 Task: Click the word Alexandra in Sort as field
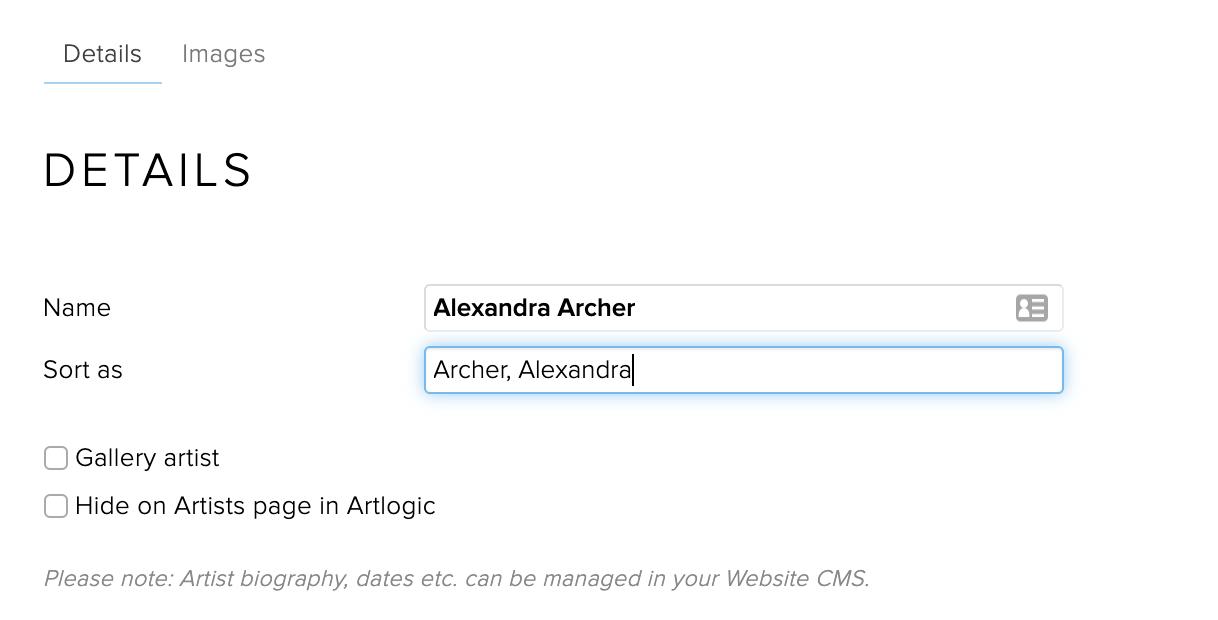pos(574,370)
